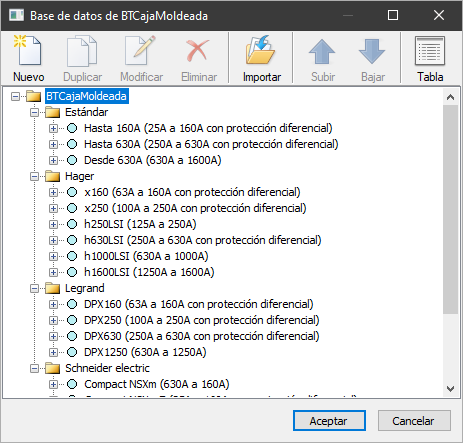Click the Subir up arrow icon
The height and width of the screenshot is (443, 463).
tap(322, 51)
